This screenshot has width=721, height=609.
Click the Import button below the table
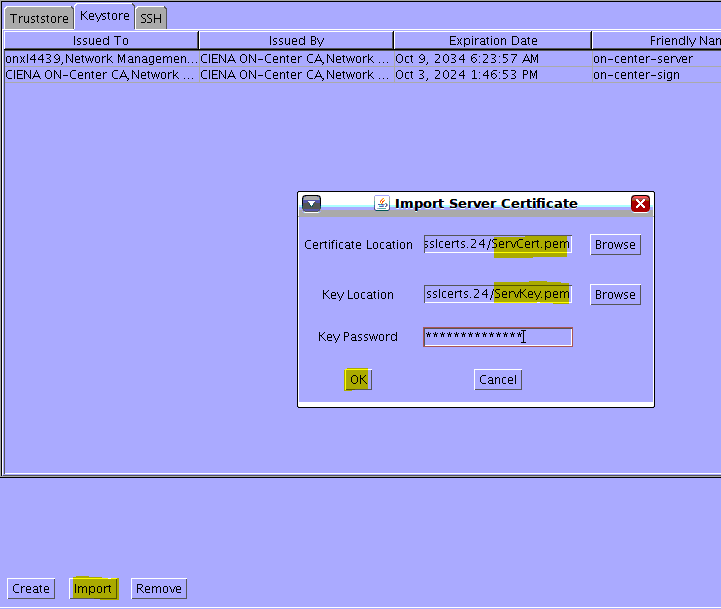[x=93, y=589]
